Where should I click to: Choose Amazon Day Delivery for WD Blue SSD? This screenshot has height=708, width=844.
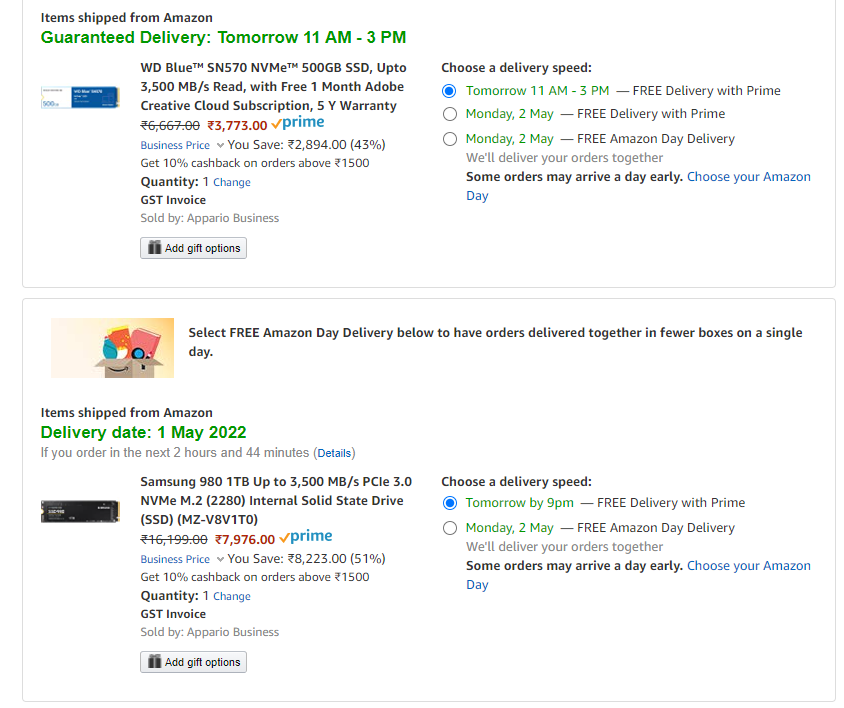click(x=449, y=139)
